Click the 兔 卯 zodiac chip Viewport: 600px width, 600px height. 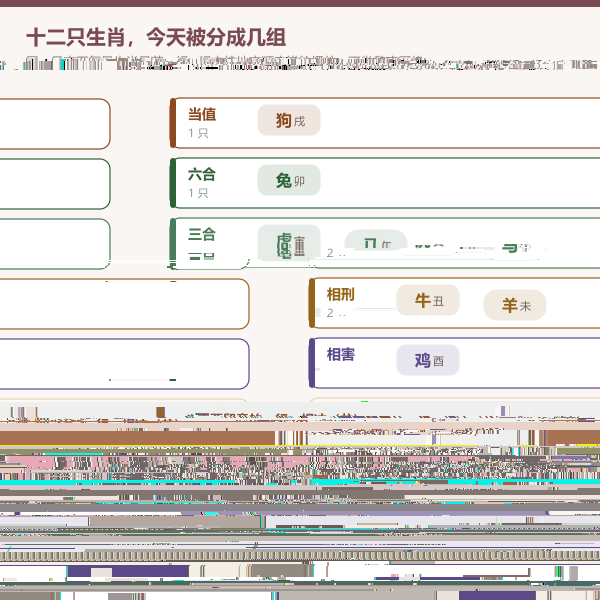(x=289, y=180)
